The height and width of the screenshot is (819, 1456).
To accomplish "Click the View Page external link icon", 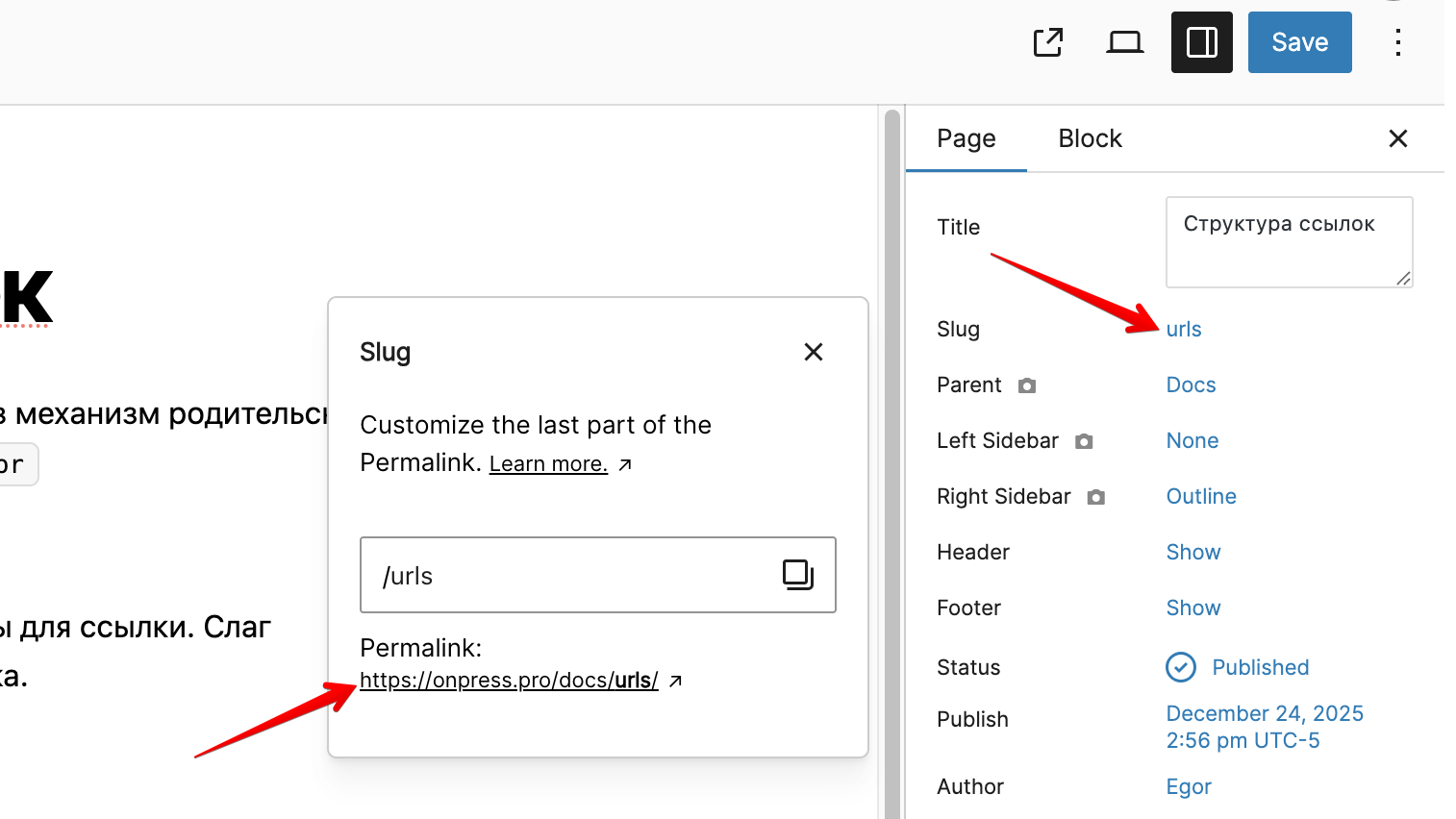I will click(1048, 42).
